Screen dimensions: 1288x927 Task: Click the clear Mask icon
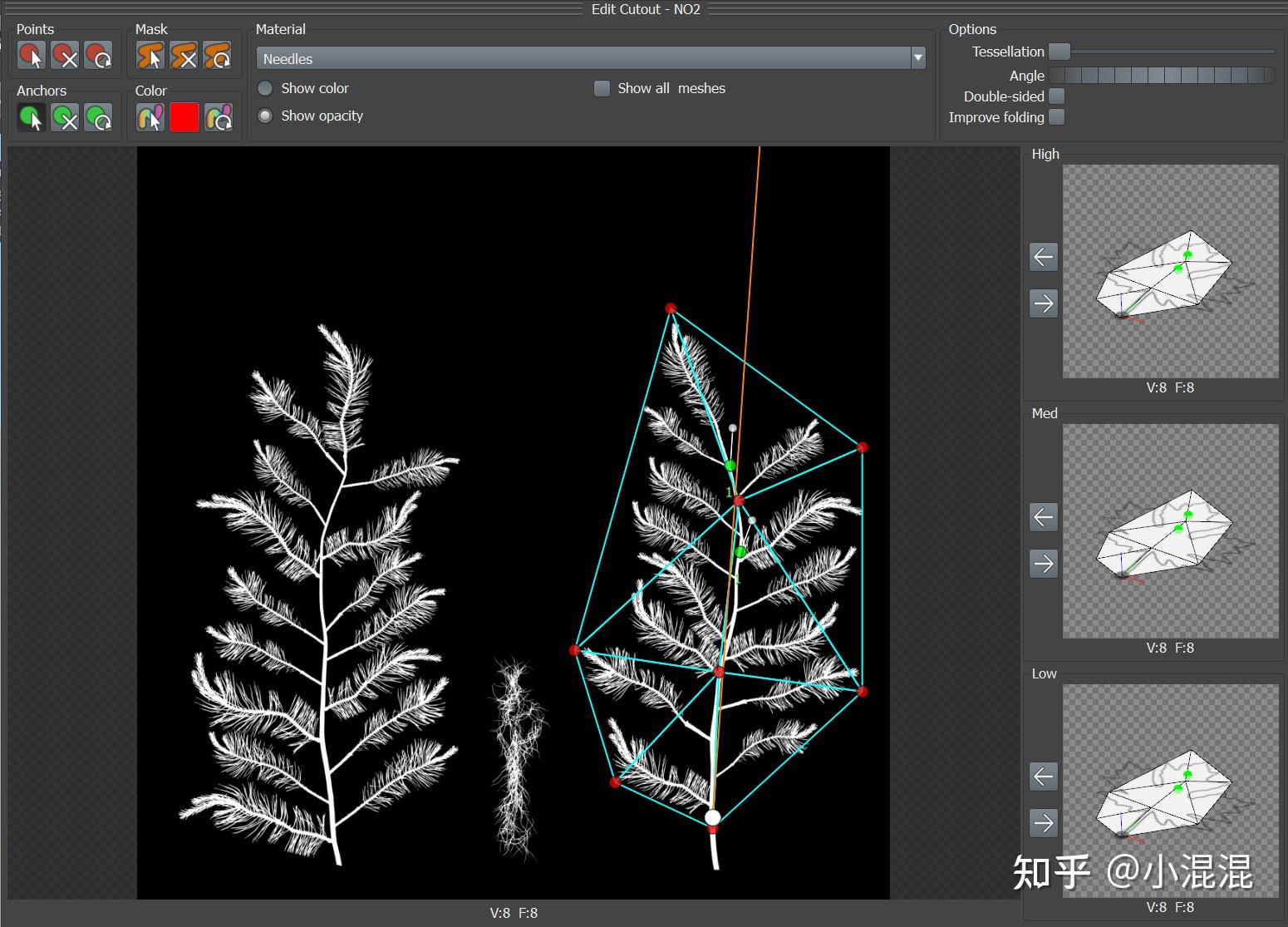(184, 56)
